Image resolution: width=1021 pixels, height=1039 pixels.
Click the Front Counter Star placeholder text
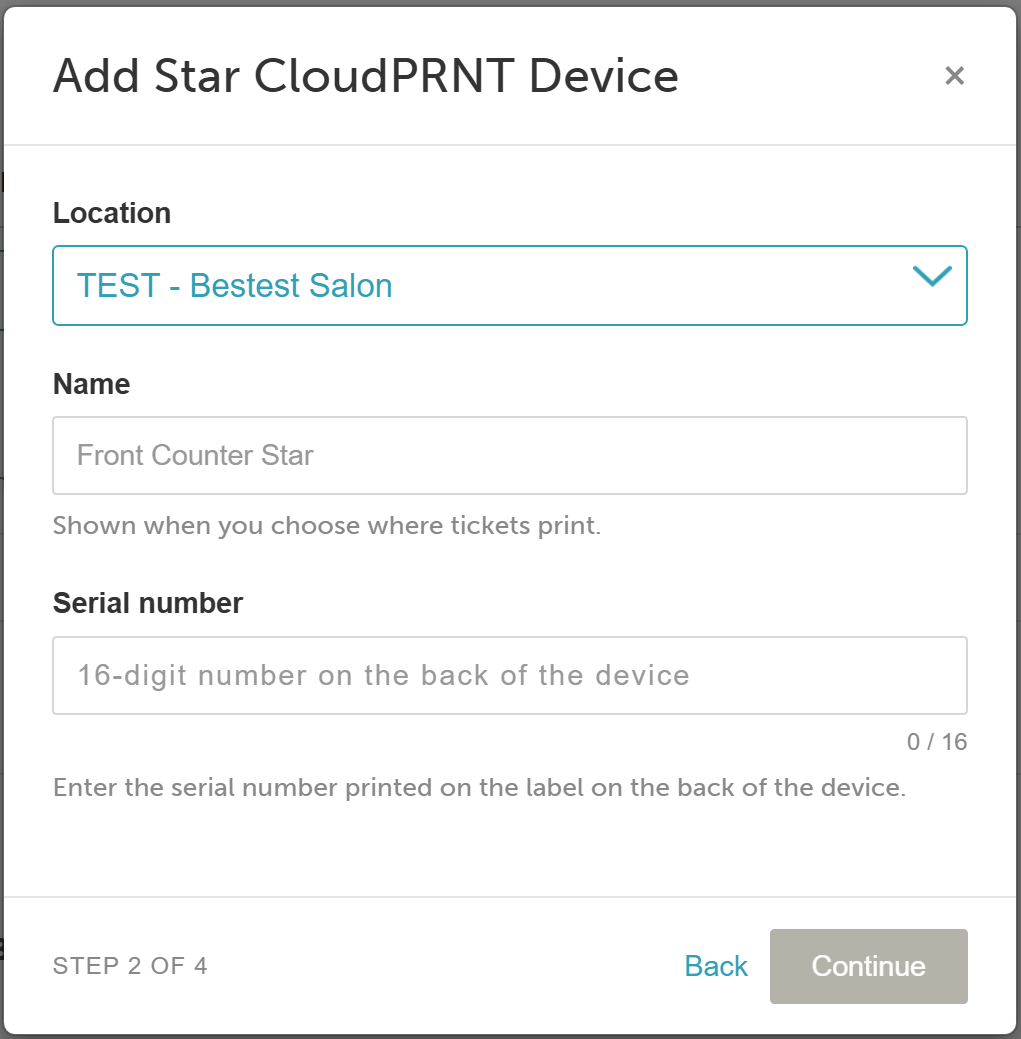tap(195, 455)
